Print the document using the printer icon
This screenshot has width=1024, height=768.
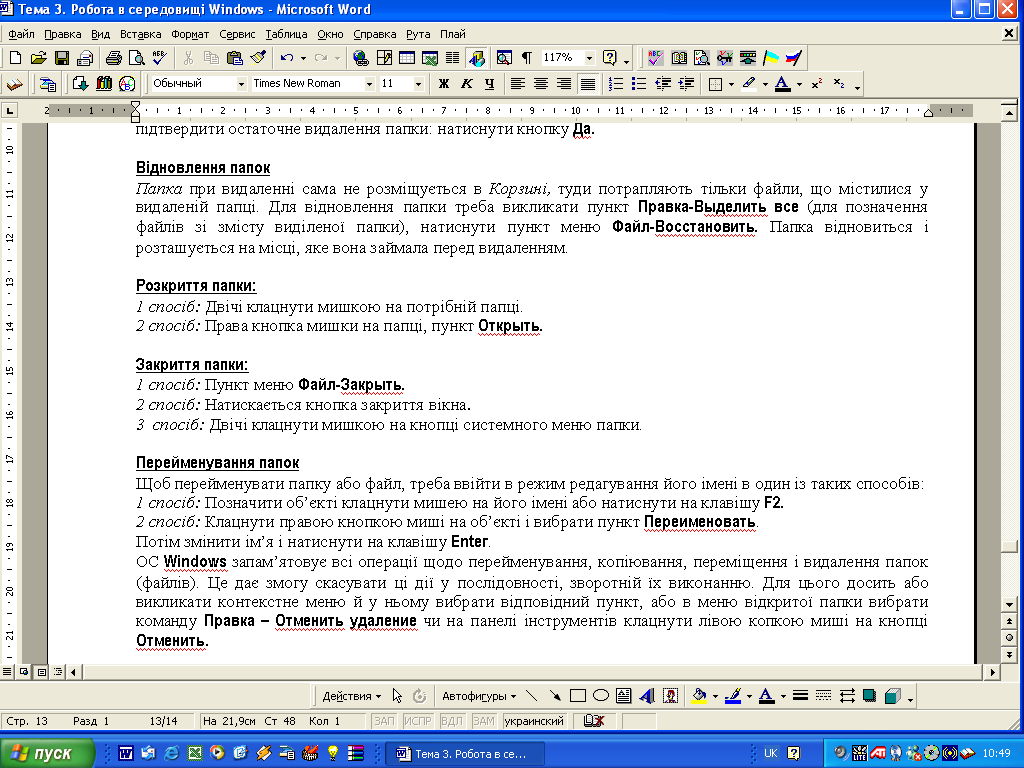tap(114, 58)
